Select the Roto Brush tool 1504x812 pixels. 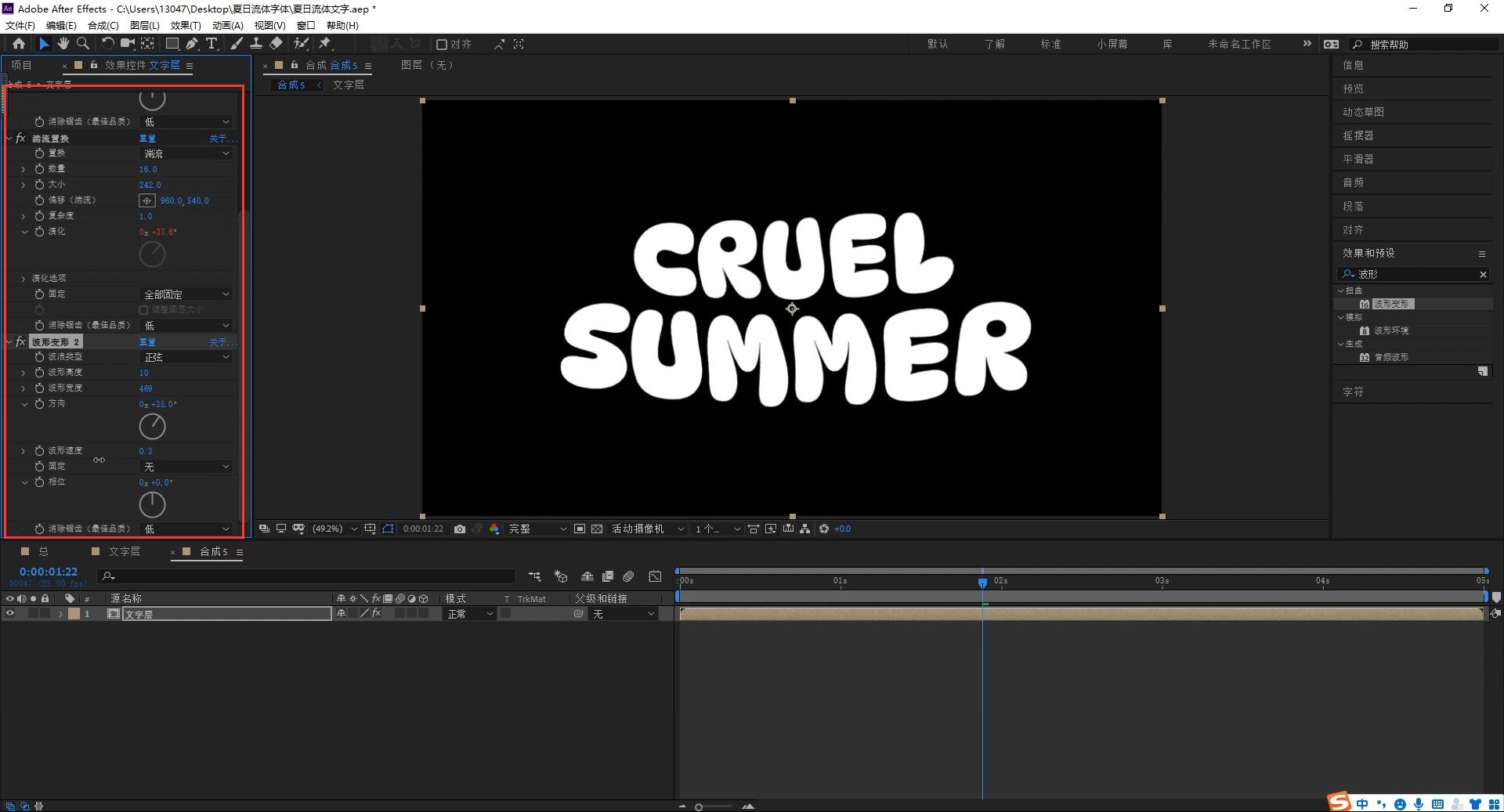301,44
